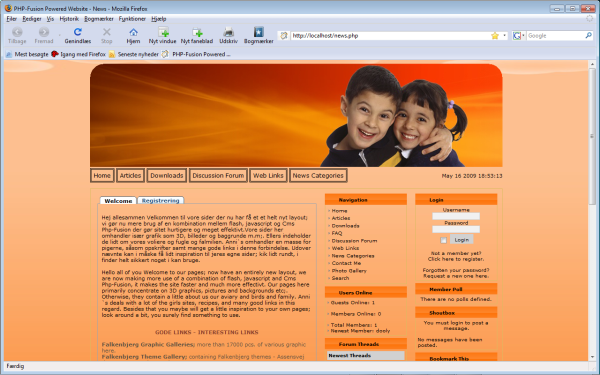Image resolution: width=600 pixels, height=375 pixels.
Task: Open News Categories in Navigation panel
Action: pyautogui.click(x=353, y=256)
